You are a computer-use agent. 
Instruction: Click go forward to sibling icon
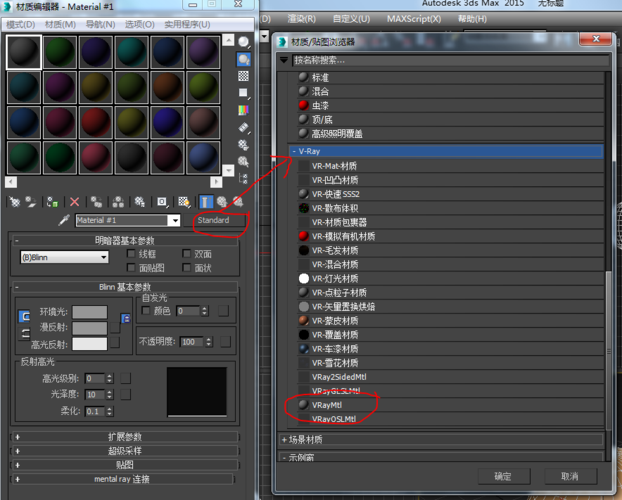click(238, 202)
